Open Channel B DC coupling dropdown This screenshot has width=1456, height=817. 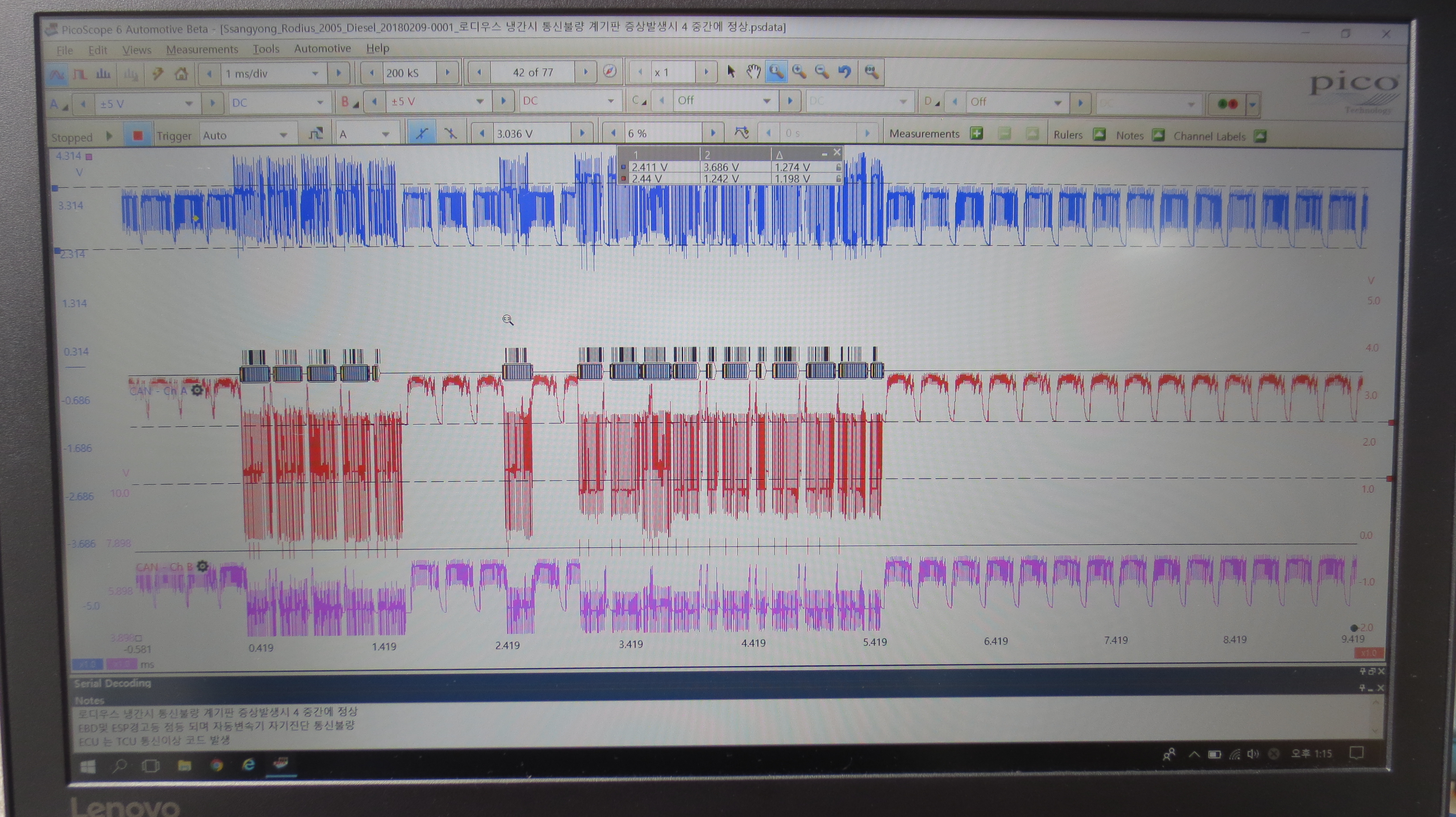(610, 101)
